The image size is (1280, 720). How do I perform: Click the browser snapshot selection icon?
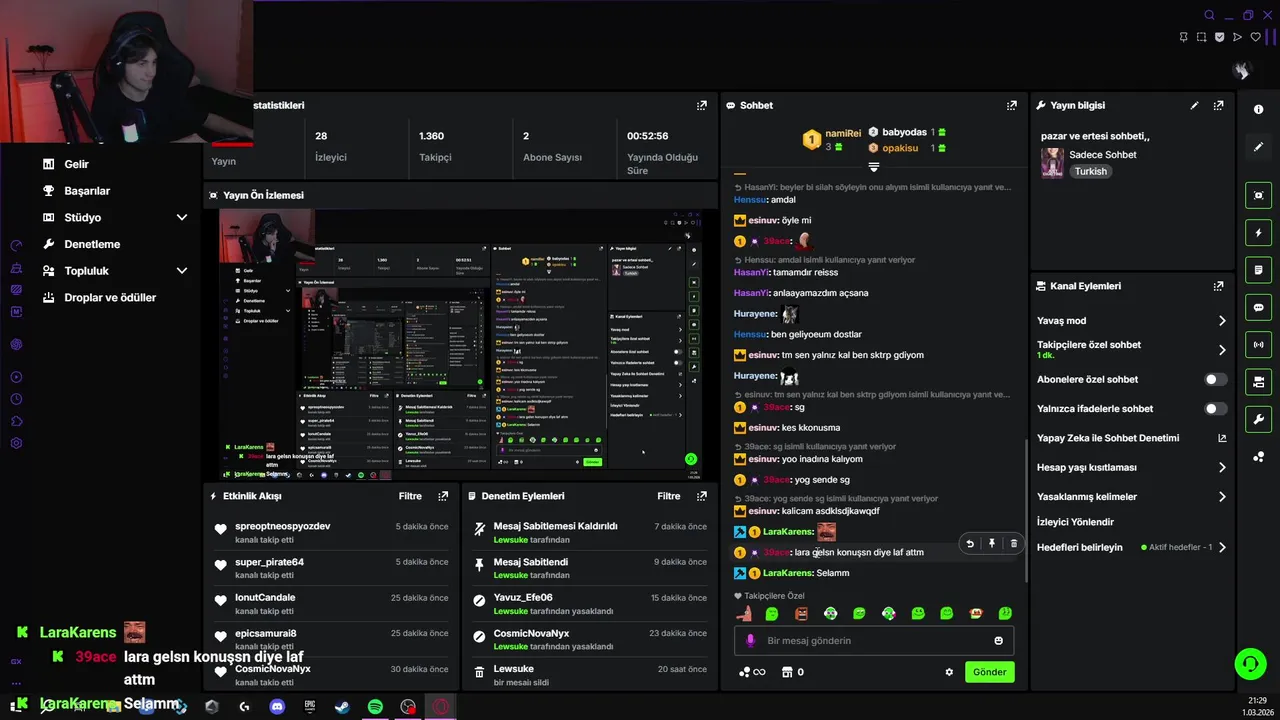pos(1202,37)
